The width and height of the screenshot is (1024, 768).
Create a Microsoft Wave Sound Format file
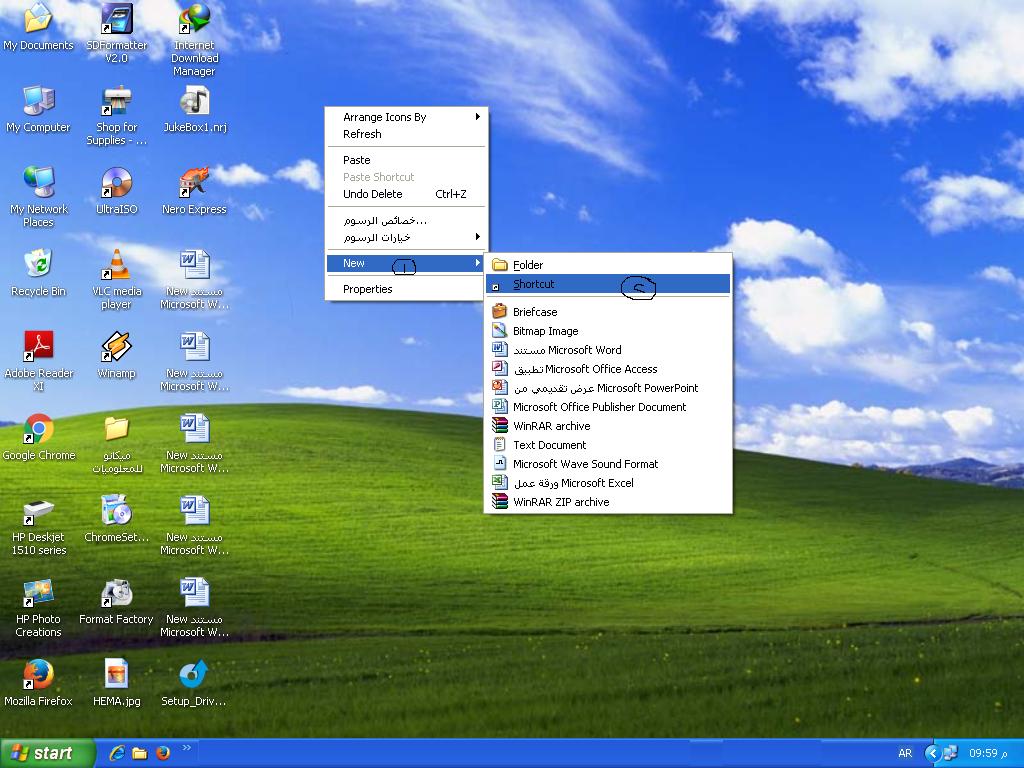[x=608, y=464]
